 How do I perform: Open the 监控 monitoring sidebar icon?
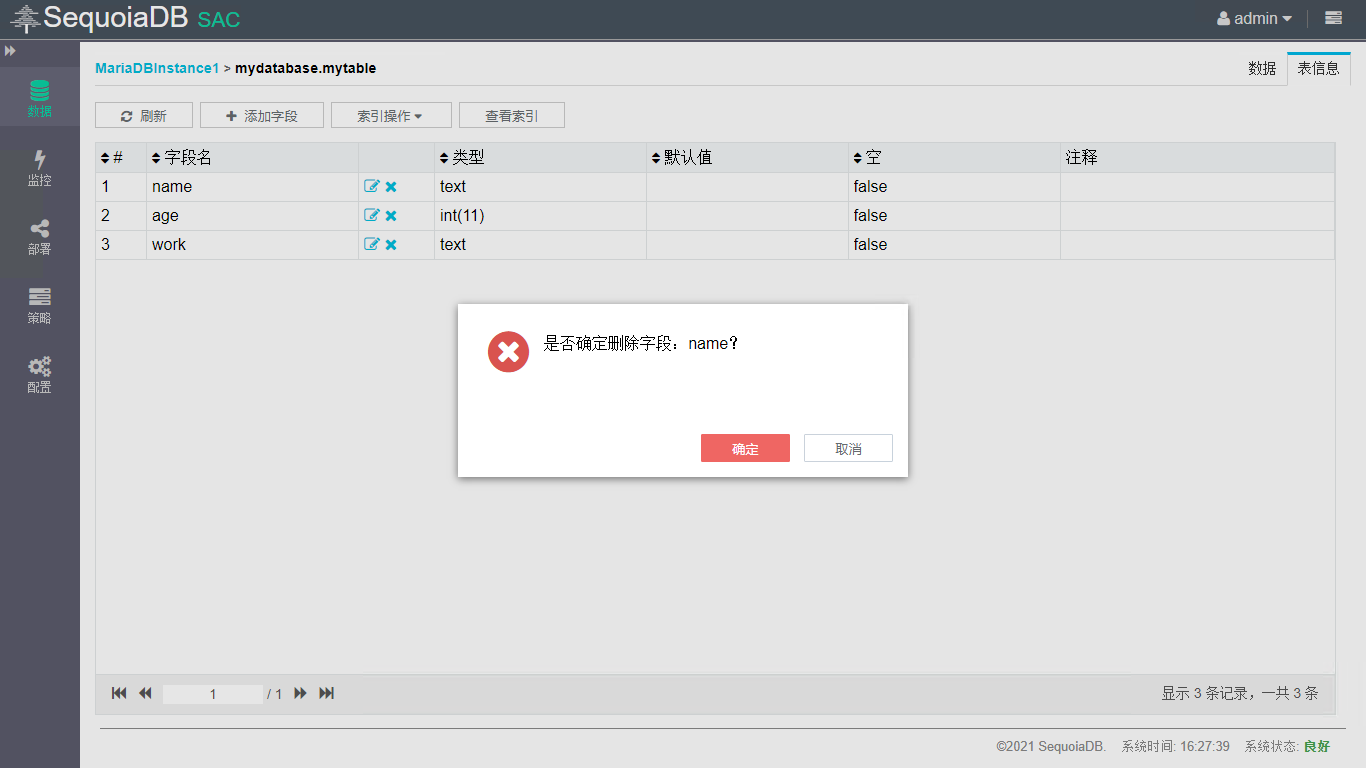click(x=39, y=167)
